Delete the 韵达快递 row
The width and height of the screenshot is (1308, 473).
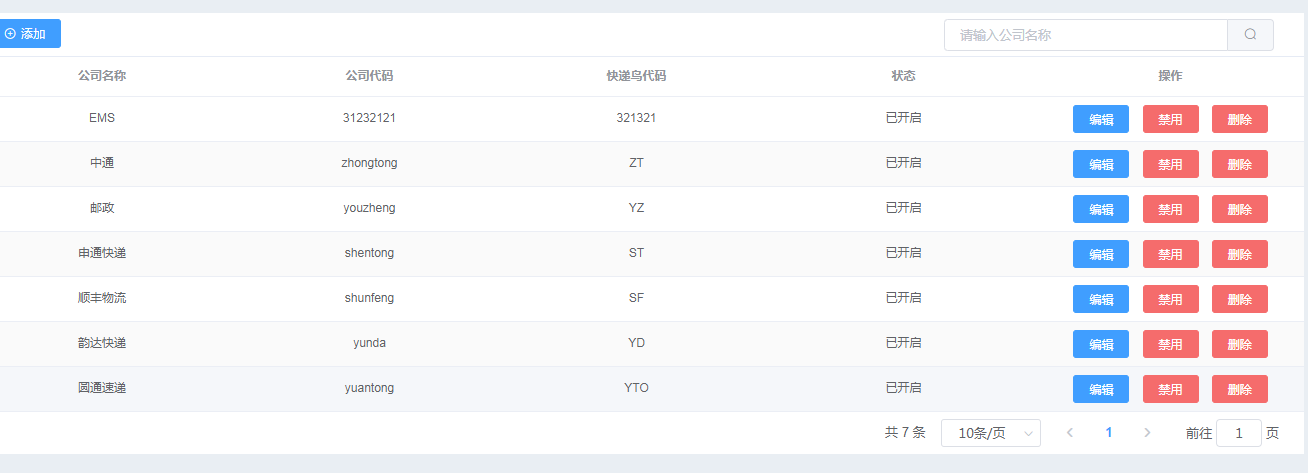1240,344
